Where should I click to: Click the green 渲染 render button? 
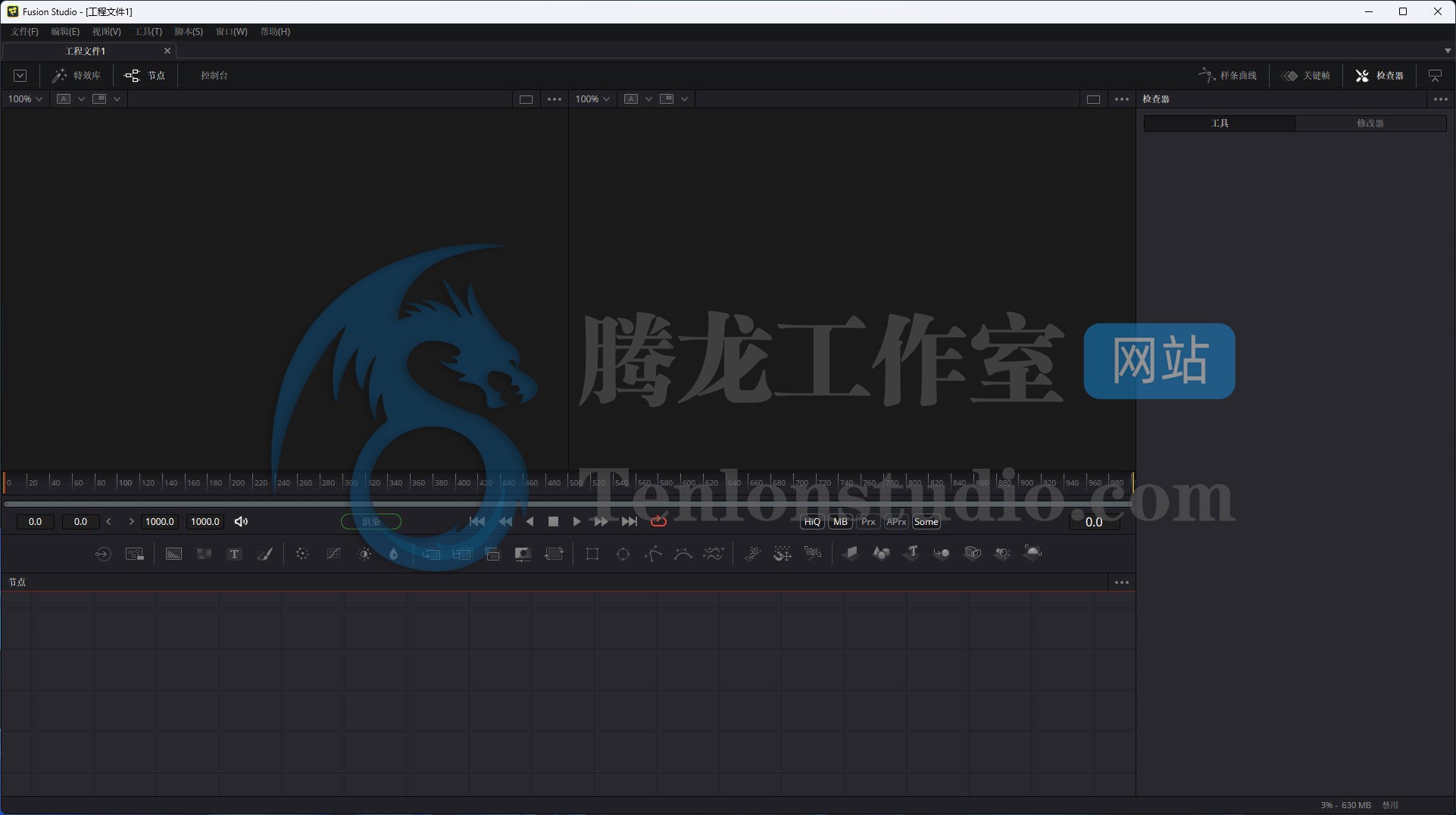[371, 522]
